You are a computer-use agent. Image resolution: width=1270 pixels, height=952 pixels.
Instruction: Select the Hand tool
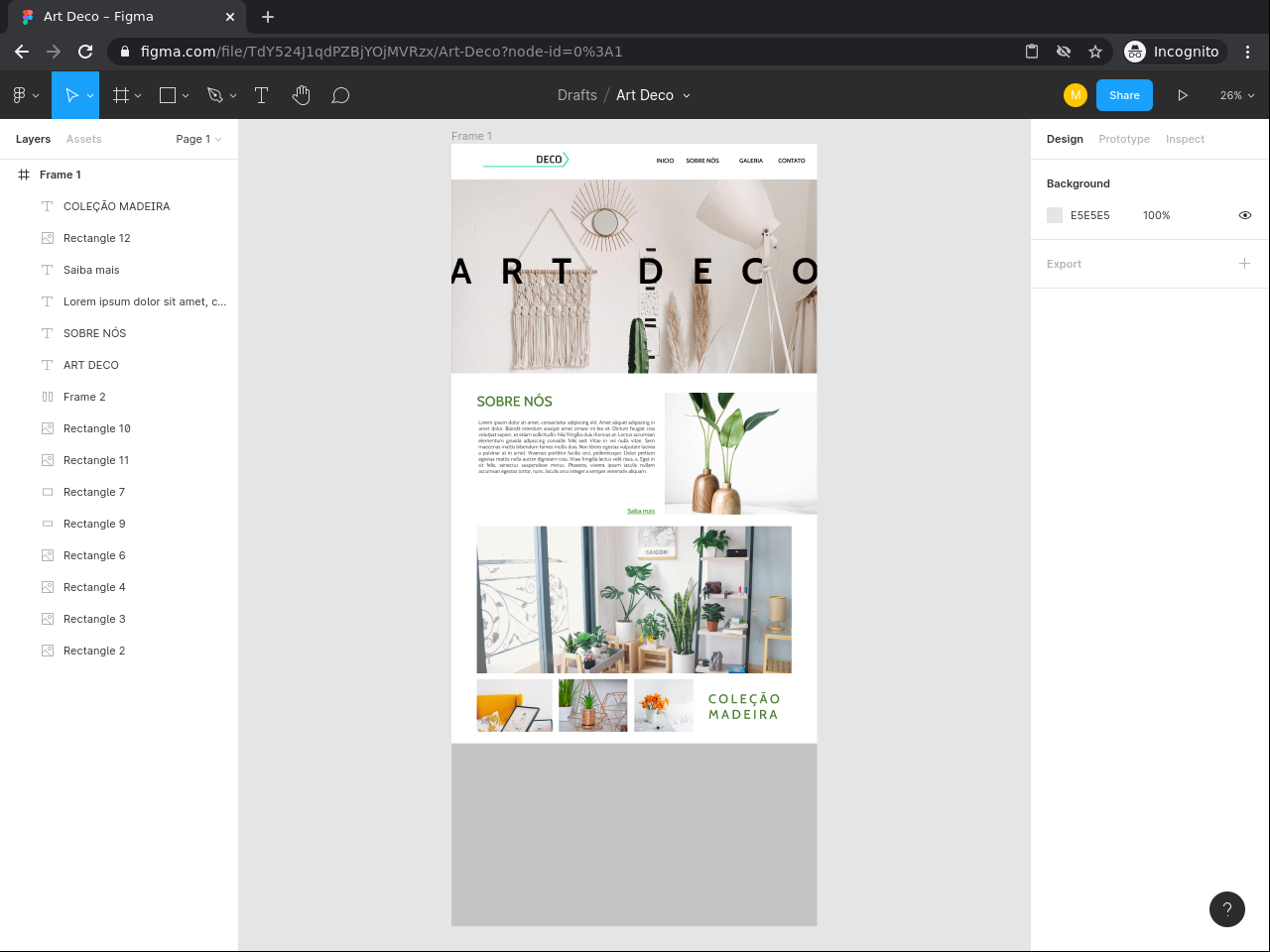click(302, 95)
